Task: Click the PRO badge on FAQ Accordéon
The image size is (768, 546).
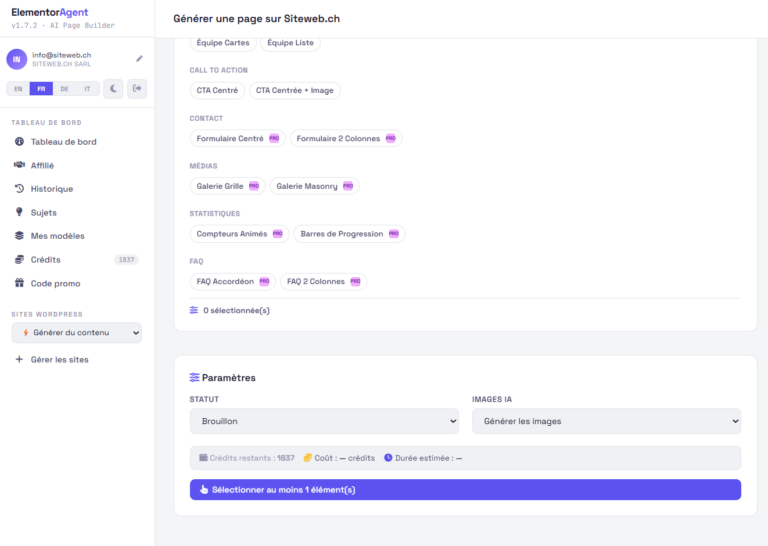Action: pos(264,282)
